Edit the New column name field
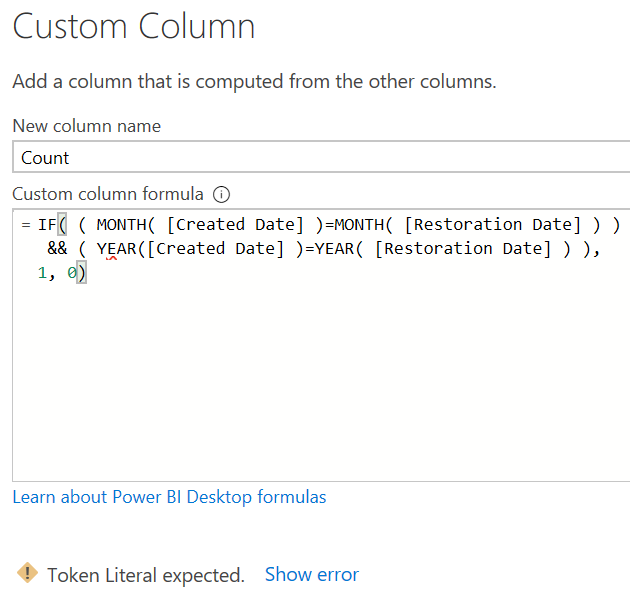Image resolution: width=630 pixels, height=610 pixels. (x=321, y=157)
